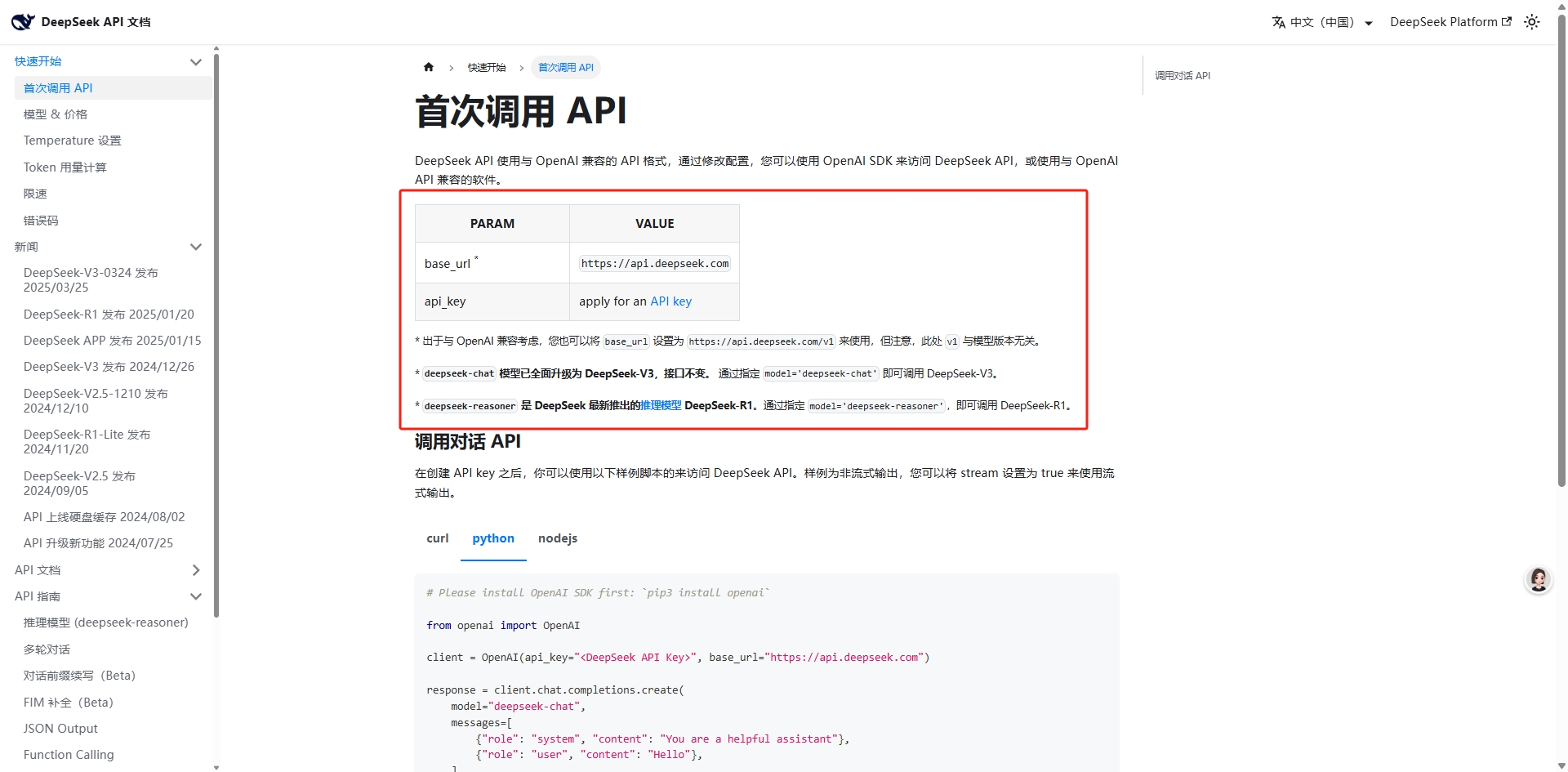Viewport: 1568px width, 772px height.
Task: Switch to the nodejs code tab
Action: click(558, 538)
